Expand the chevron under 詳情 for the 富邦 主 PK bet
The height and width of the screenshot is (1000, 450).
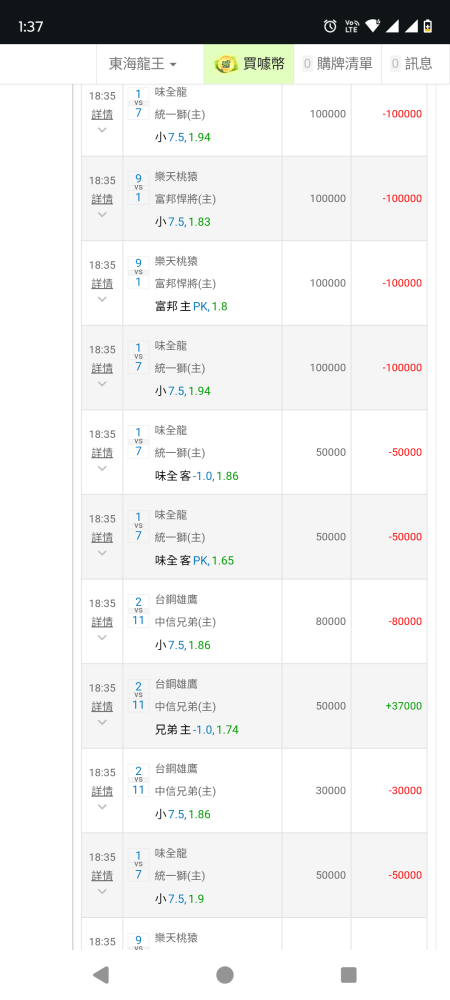point(102,299)
